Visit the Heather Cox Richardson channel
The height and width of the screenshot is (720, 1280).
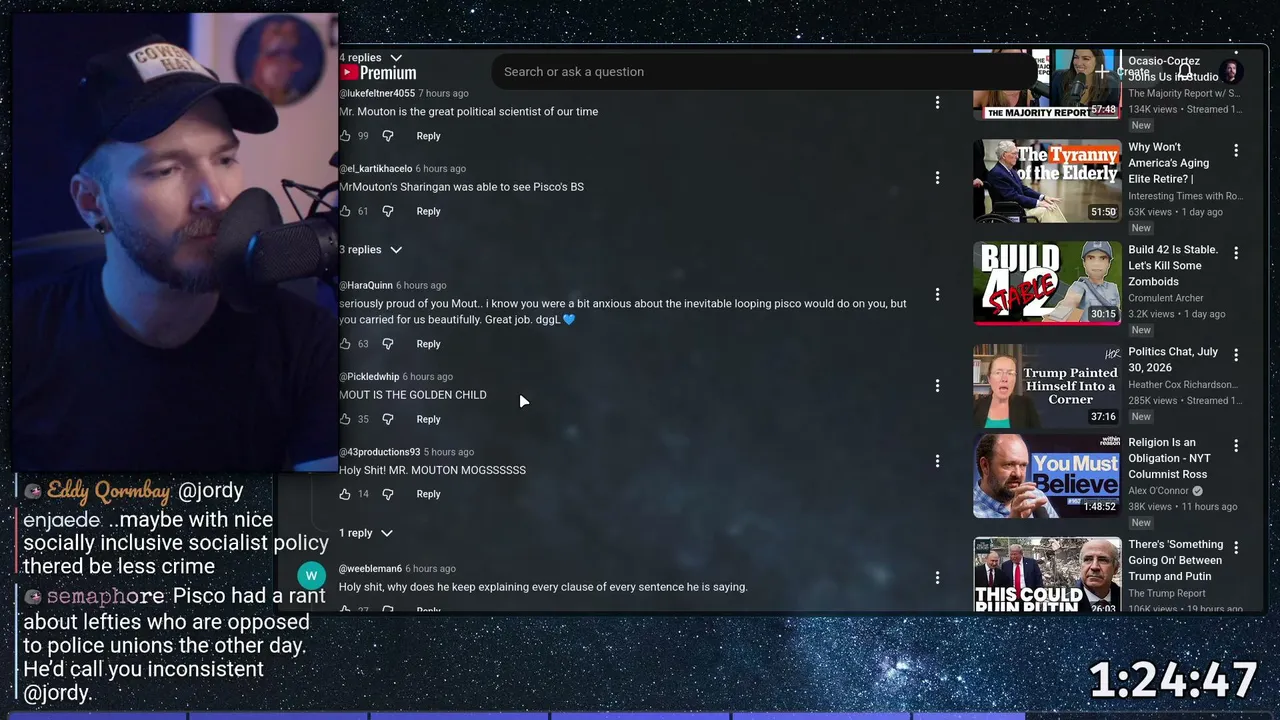[x=1183, y=384]
